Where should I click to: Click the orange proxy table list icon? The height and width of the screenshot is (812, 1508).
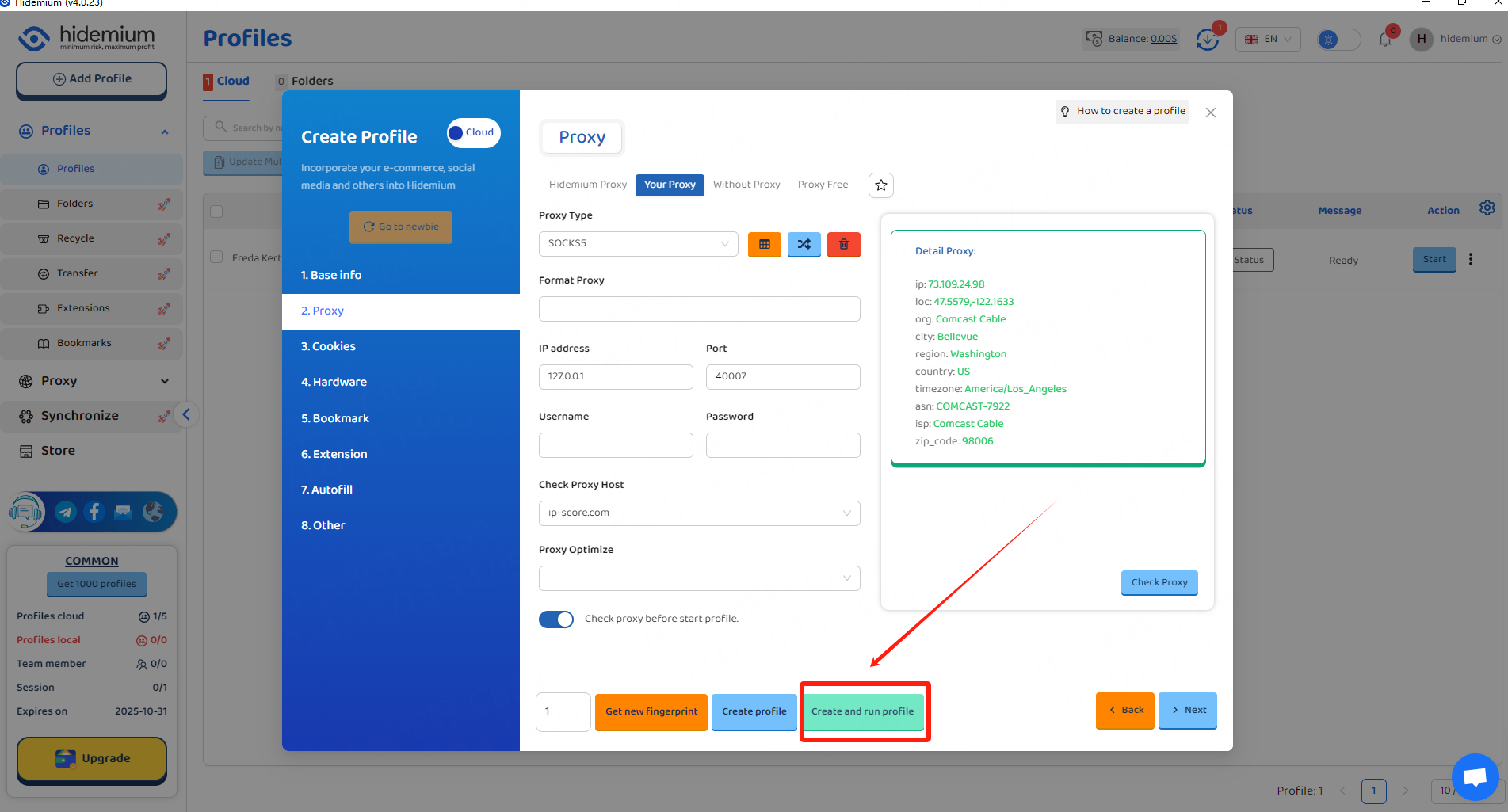pyautogui.click(x=764, y=244)
